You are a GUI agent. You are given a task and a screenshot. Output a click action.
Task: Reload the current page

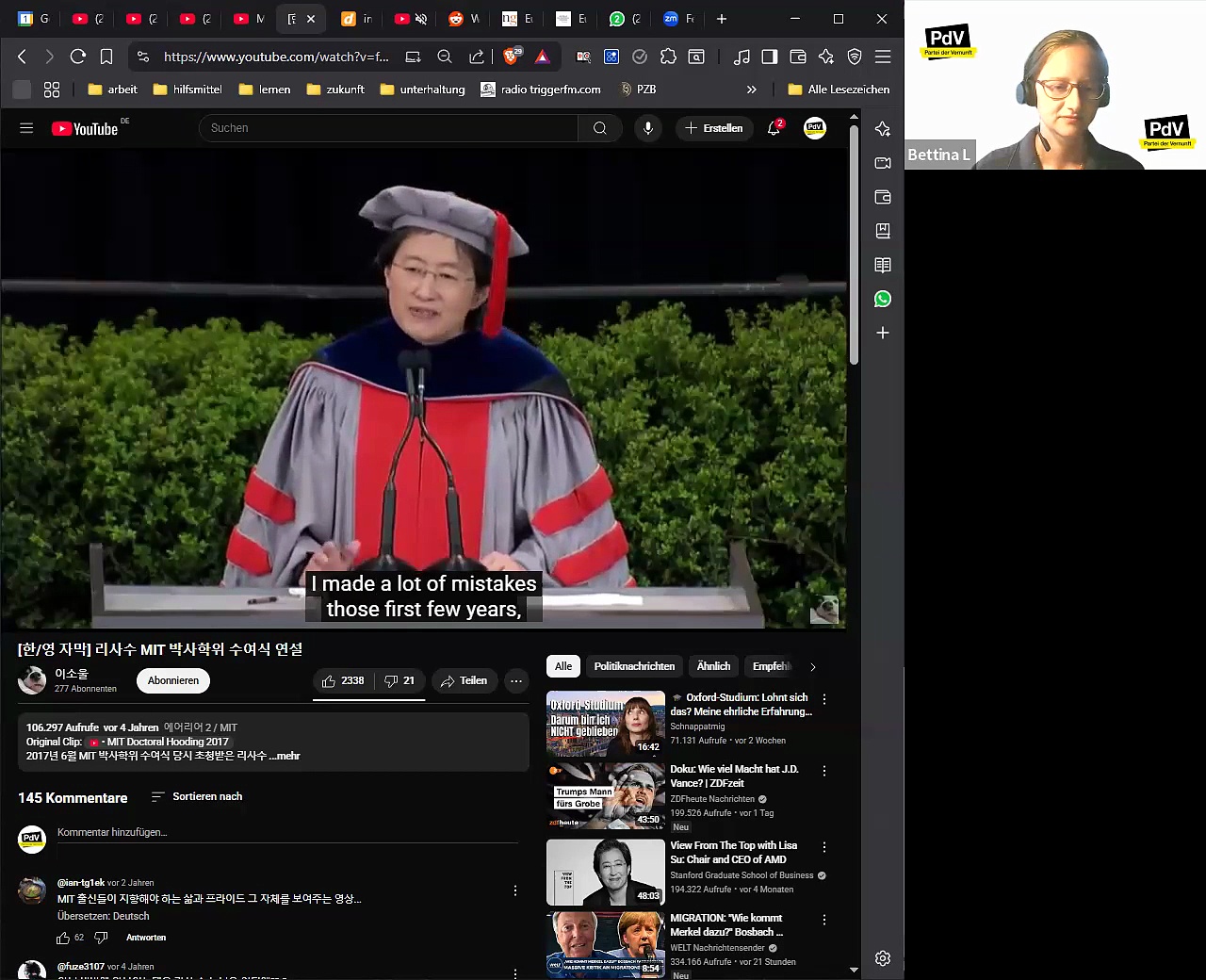(x=78, y=57)
